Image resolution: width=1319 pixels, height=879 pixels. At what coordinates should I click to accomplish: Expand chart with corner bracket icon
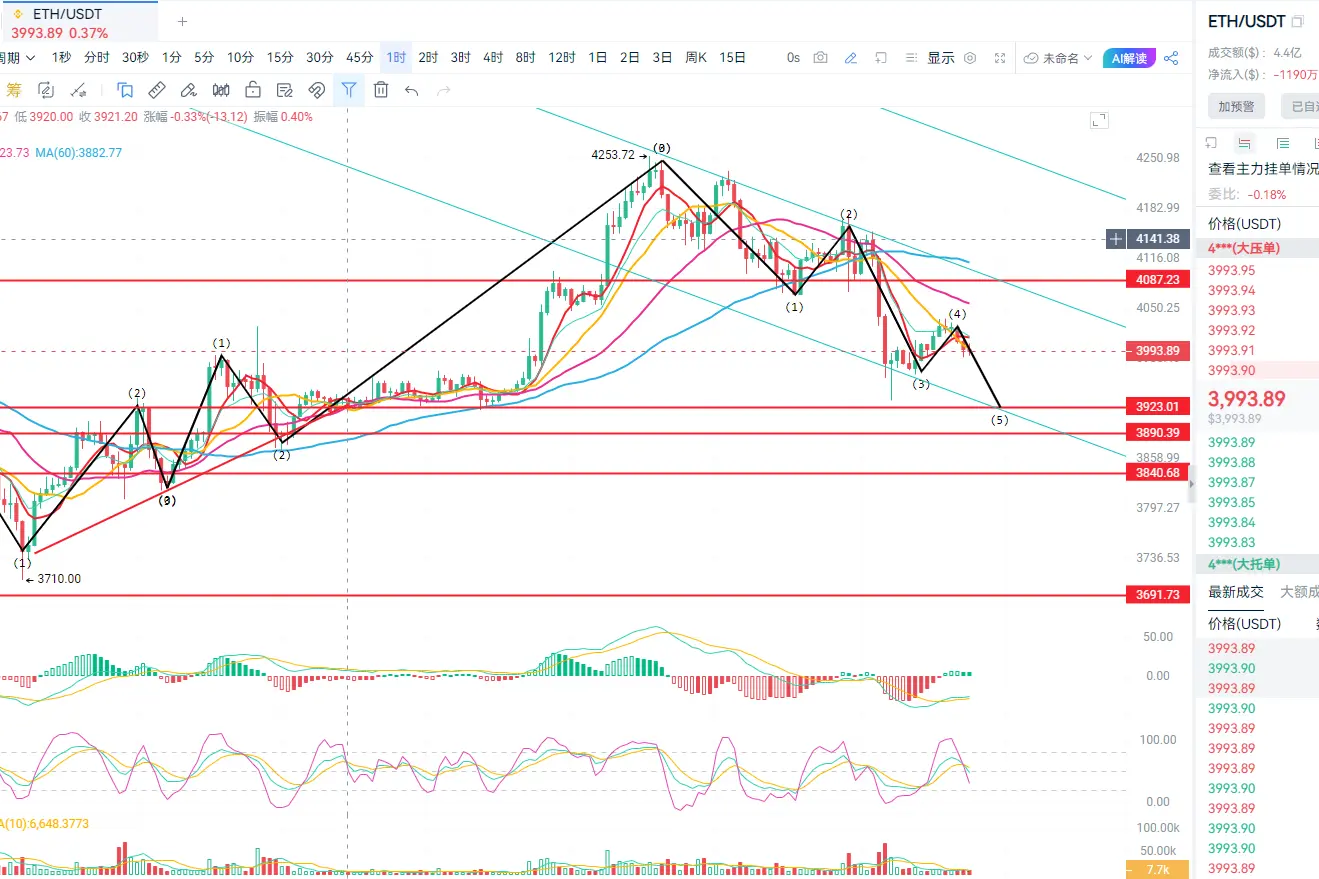pyautogui.click(x=1099, y=121)
